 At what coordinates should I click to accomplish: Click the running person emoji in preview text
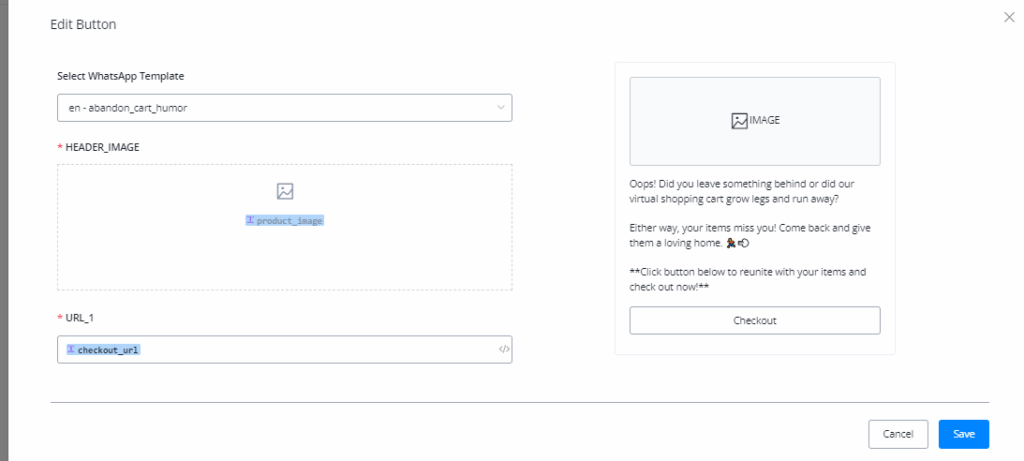[731, 242]
